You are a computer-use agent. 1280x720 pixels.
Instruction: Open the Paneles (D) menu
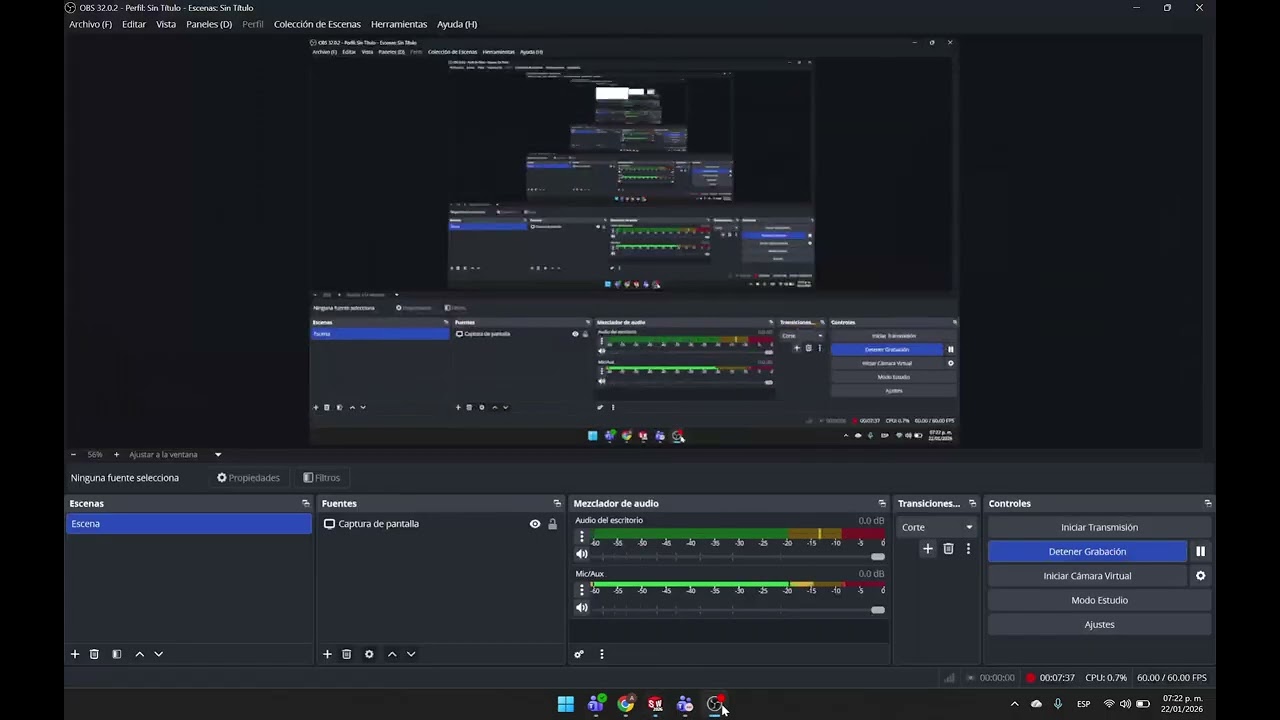tap(209, 24)
